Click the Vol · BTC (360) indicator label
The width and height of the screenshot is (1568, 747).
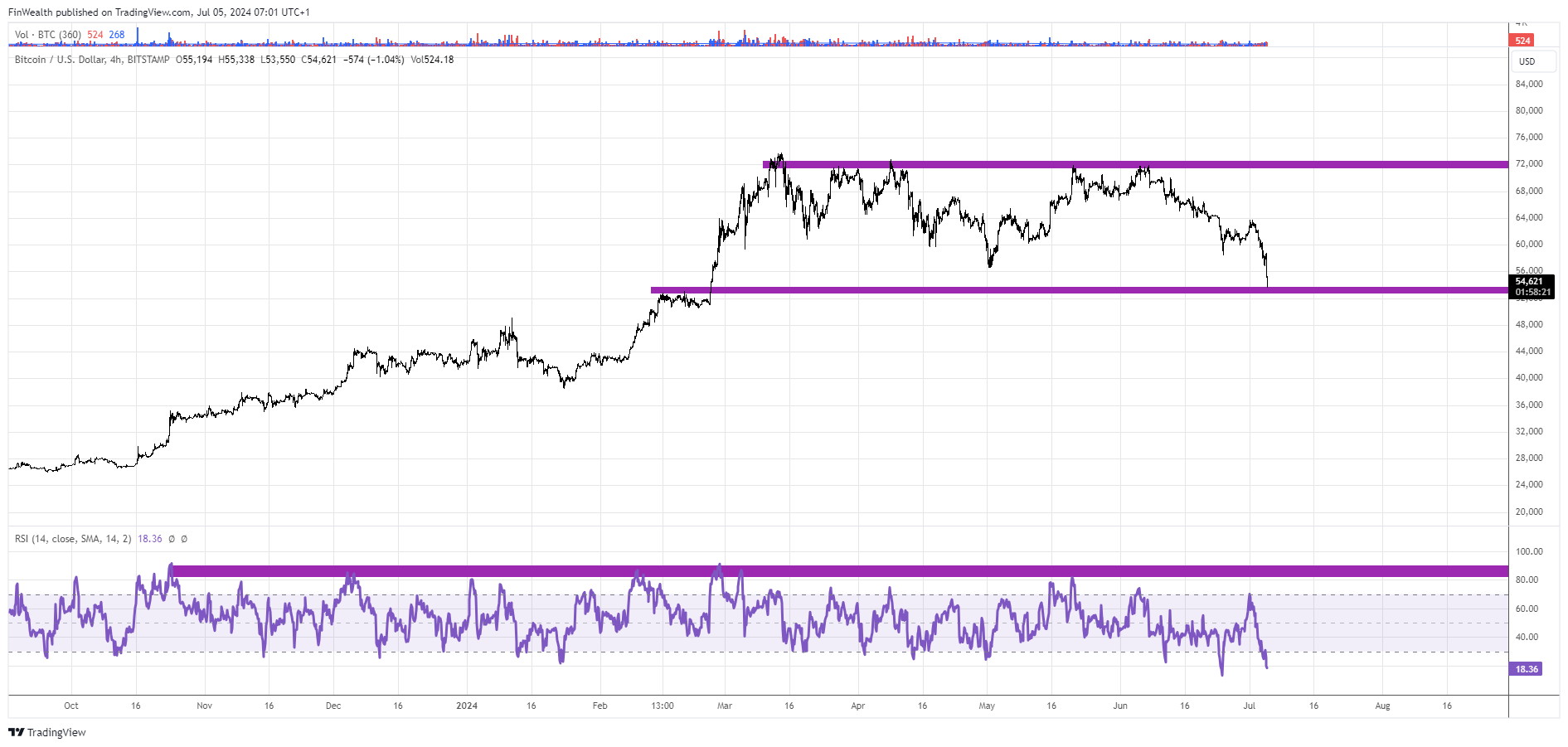[48, 35]
